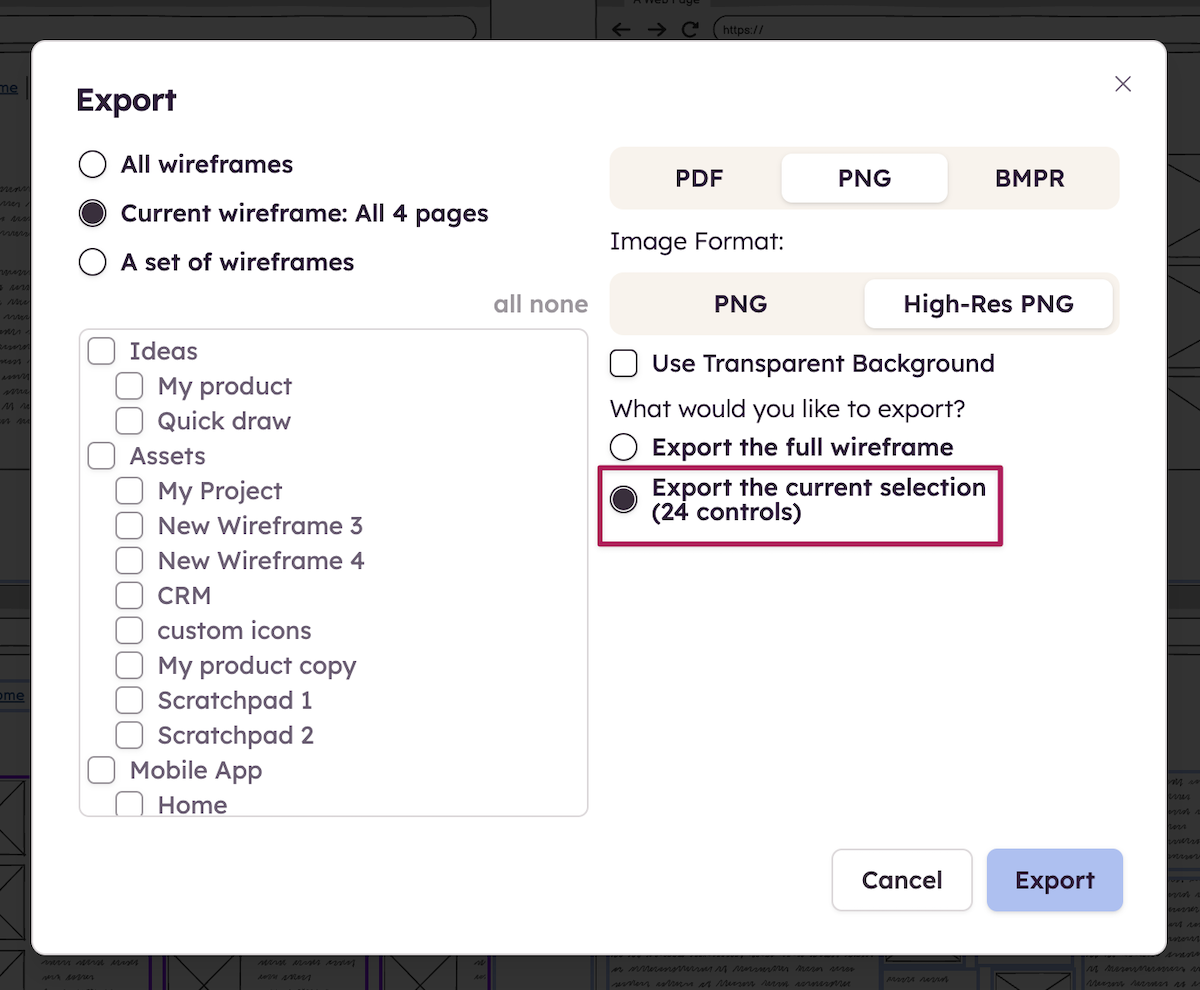The image size is (1200, 990).
Task: Switch export type to BMPR tab
Action: [1029, 179]
